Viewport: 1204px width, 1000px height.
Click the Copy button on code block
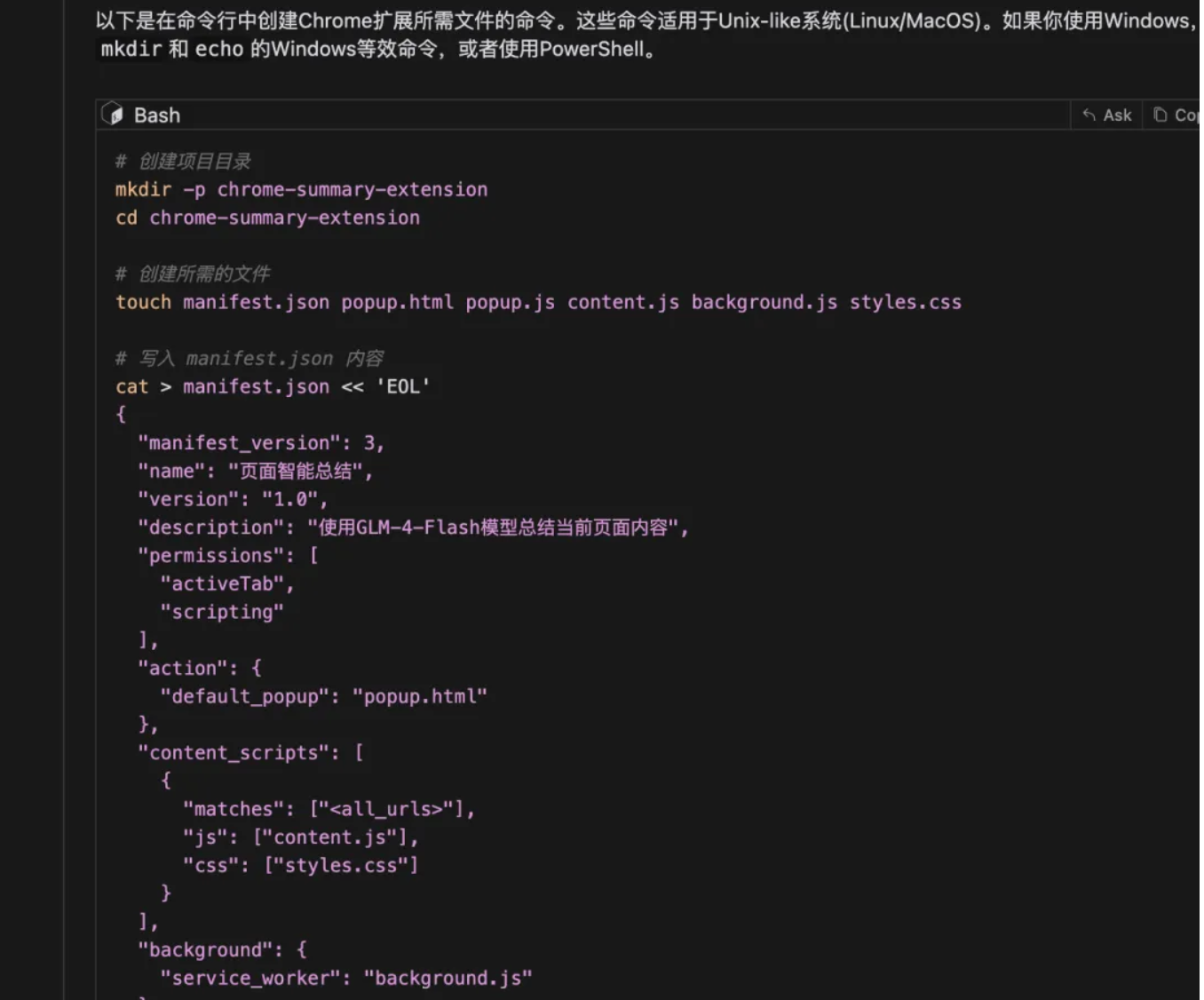[x=1175, y=115]
